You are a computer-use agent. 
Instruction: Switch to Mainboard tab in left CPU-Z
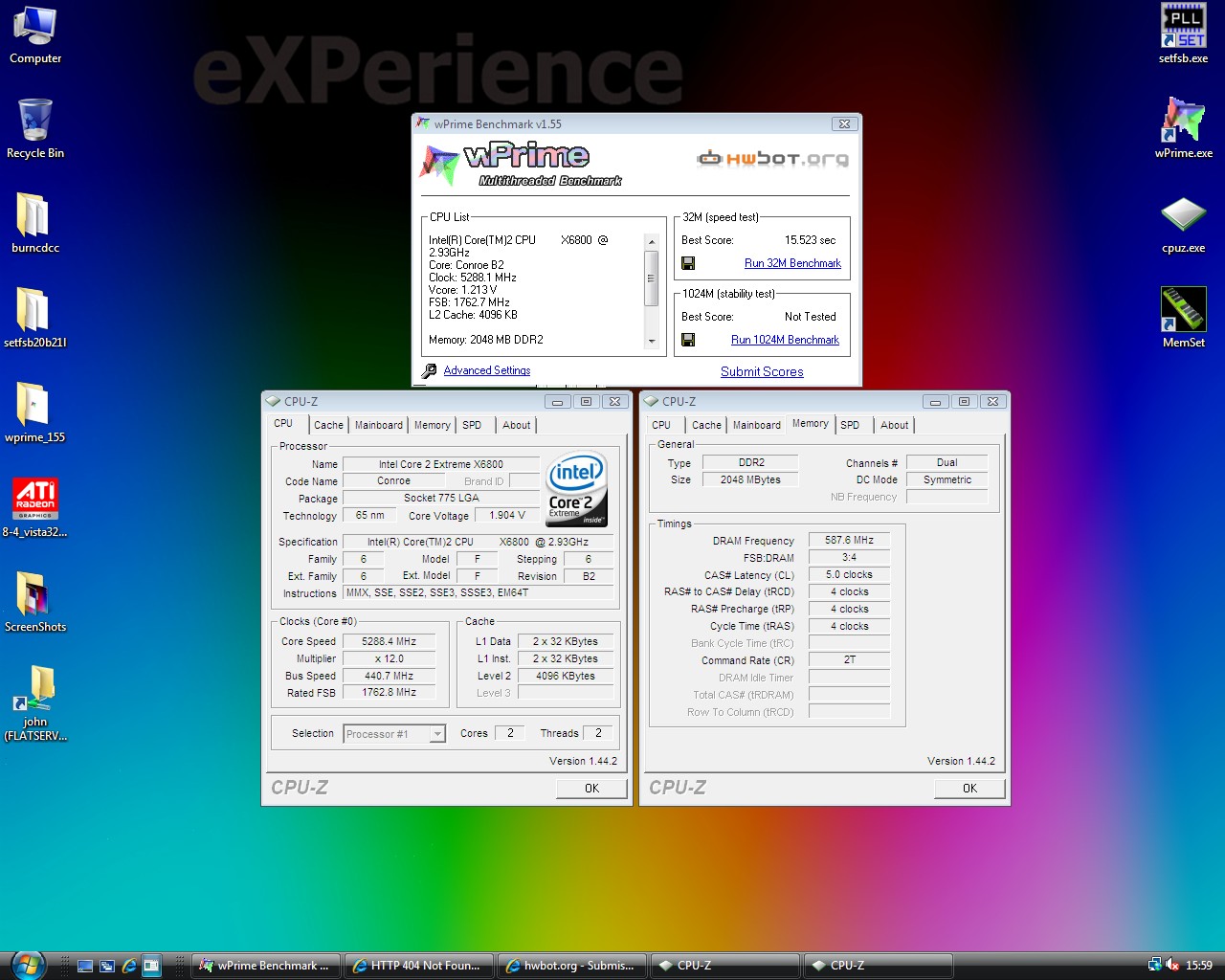click(x=379, y=425)
